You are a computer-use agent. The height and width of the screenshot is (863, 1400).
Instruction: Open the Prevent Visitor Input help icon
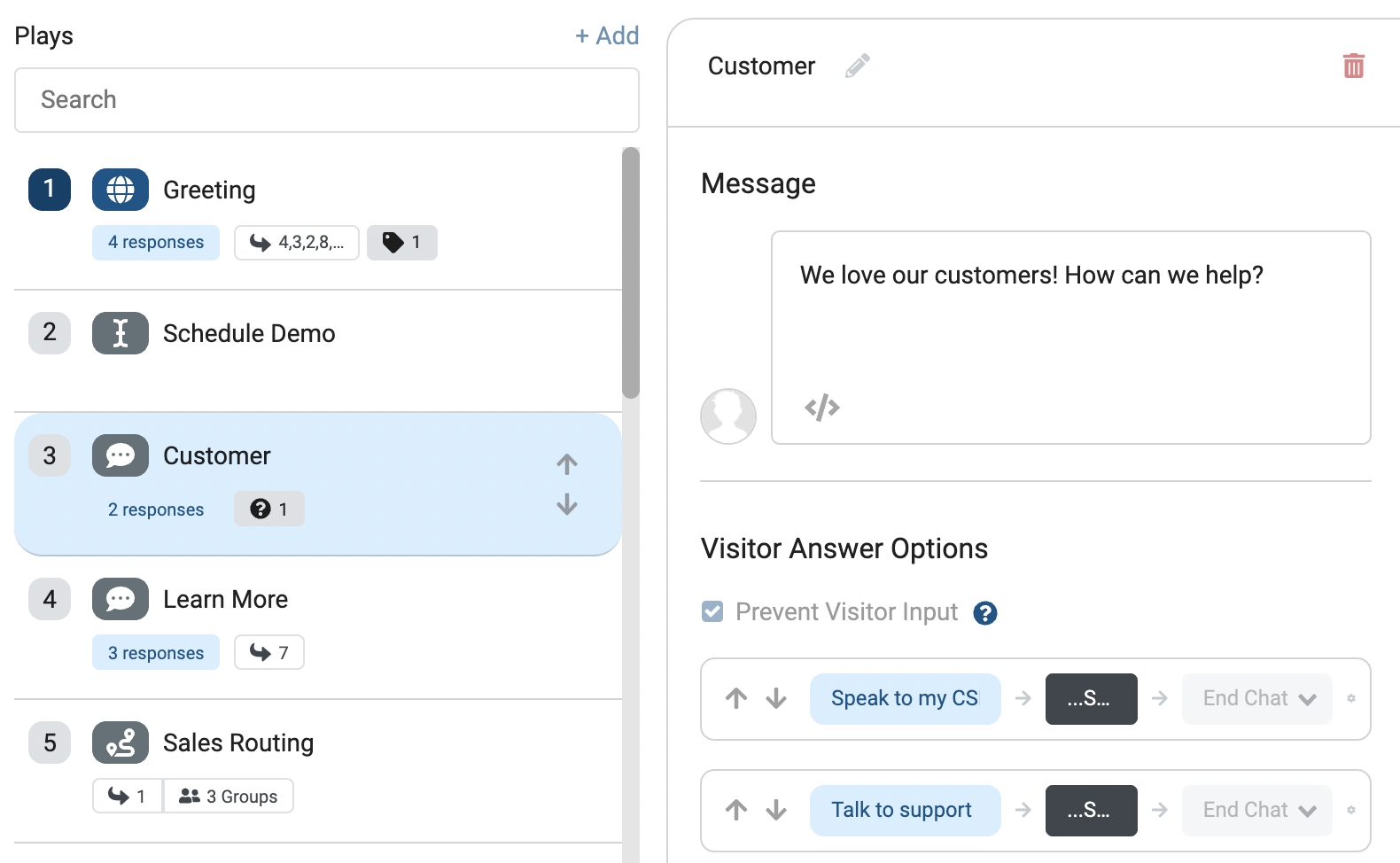tap(984, 613)
